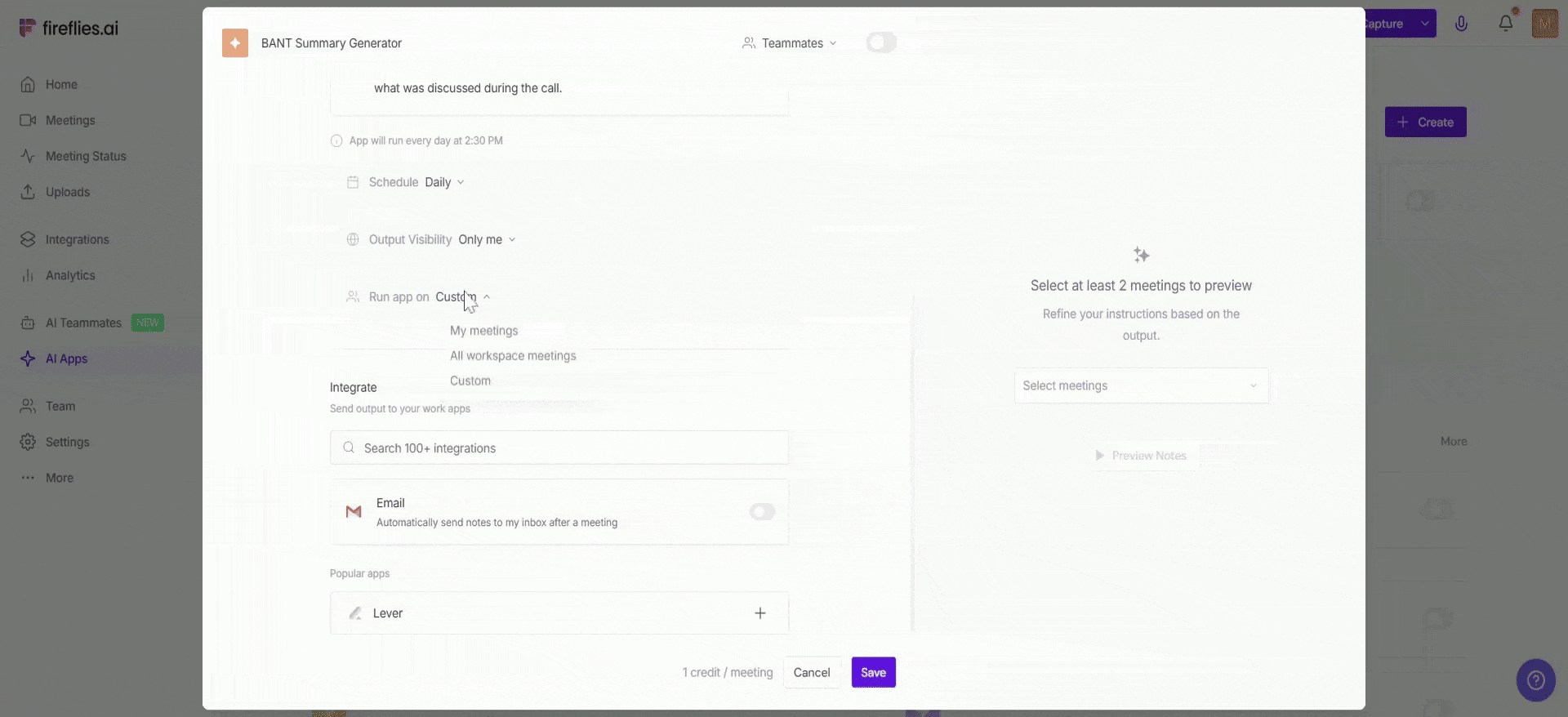Click the More link in background page
Screen dimensions: 1568x717
(1454, 441)
